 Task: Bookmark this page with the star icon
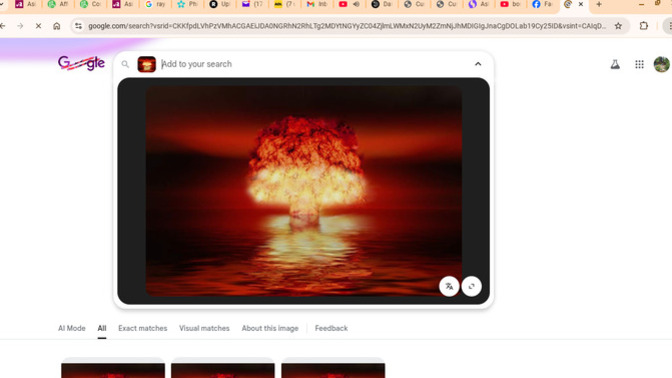click(x=618, y=26)
